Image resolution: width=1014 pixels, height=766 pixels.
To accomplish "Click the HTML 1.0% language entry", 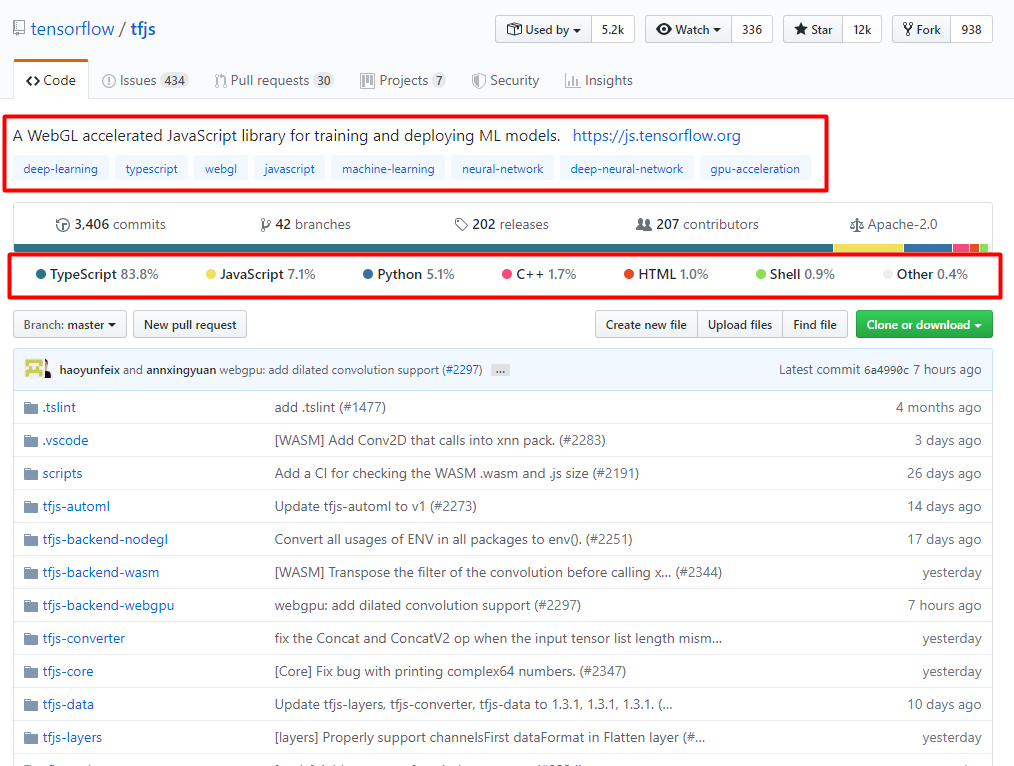I will tap(666, 274).
